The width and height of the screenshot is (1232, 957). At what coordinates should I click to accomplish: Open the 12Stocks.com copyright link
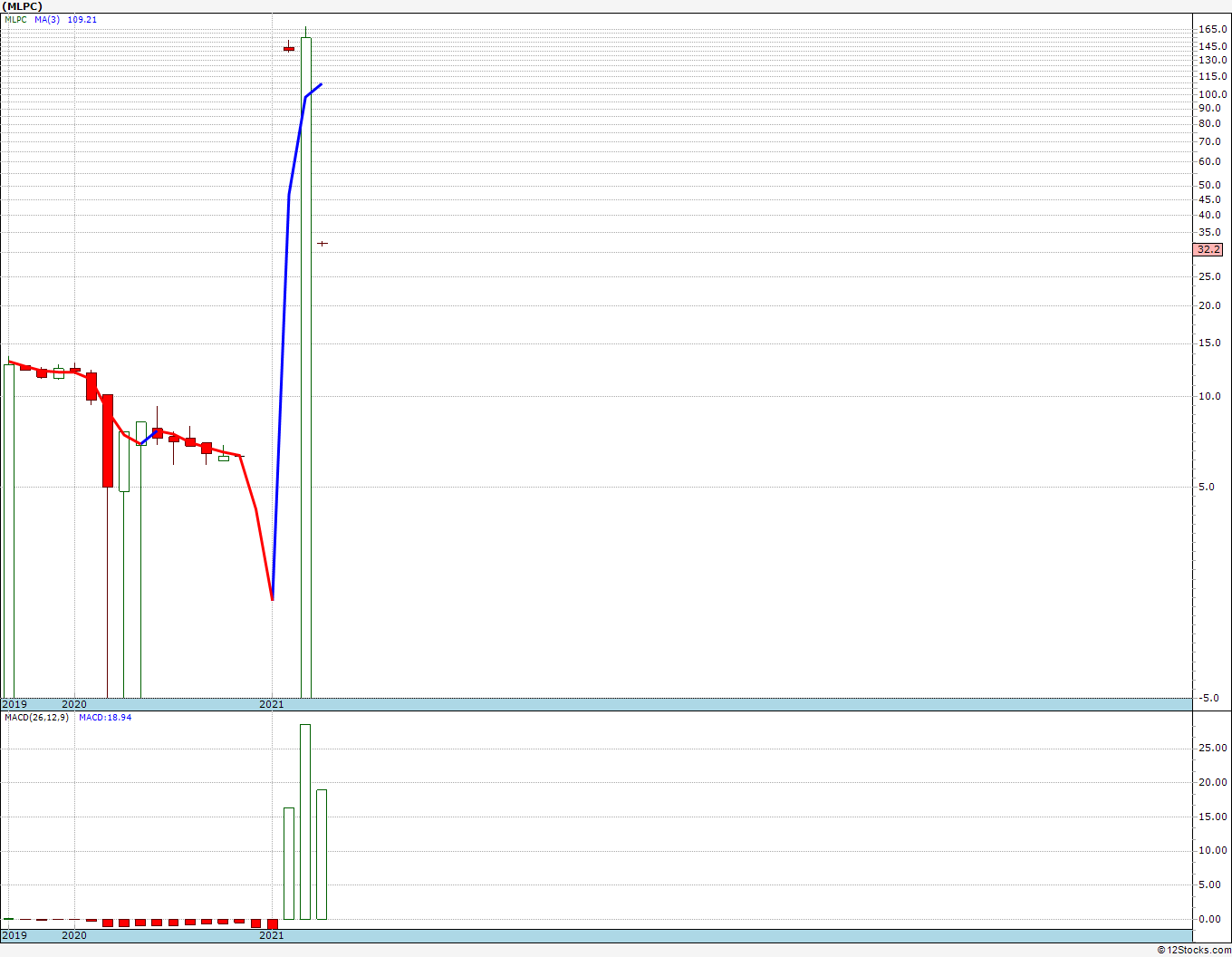[x=1194, y=950]
